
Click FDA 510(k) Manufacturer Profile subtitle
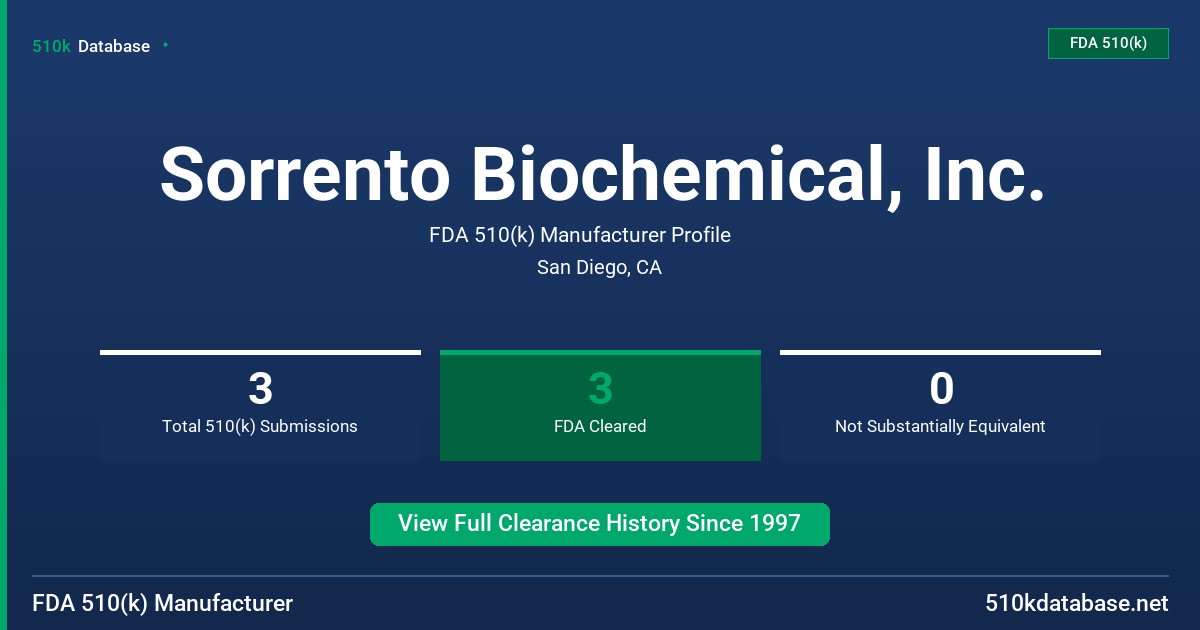click(x=580, y=235)
